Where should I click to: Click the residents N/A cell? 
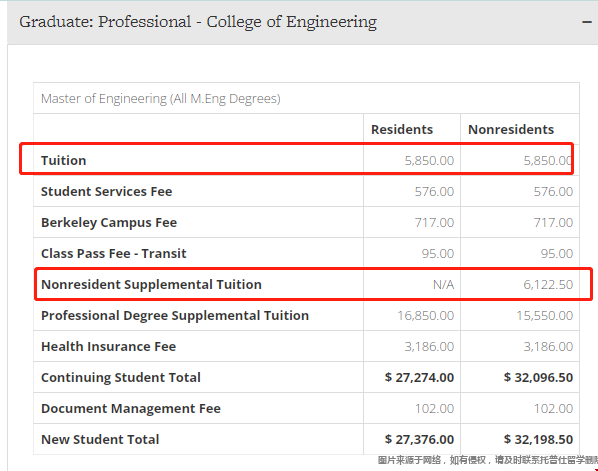[444, 285]
